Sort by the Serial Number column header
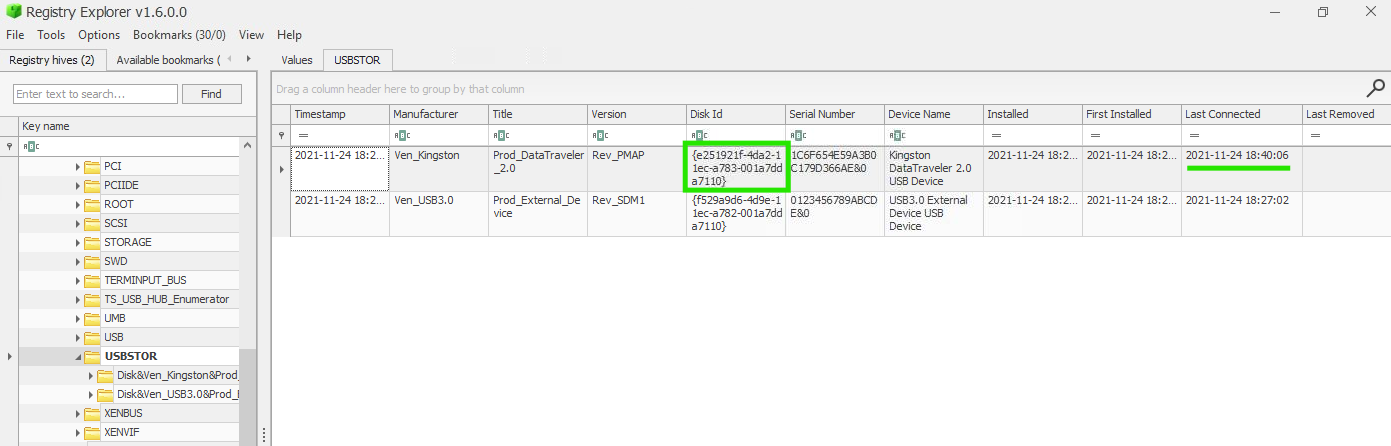 coord(834,114)
